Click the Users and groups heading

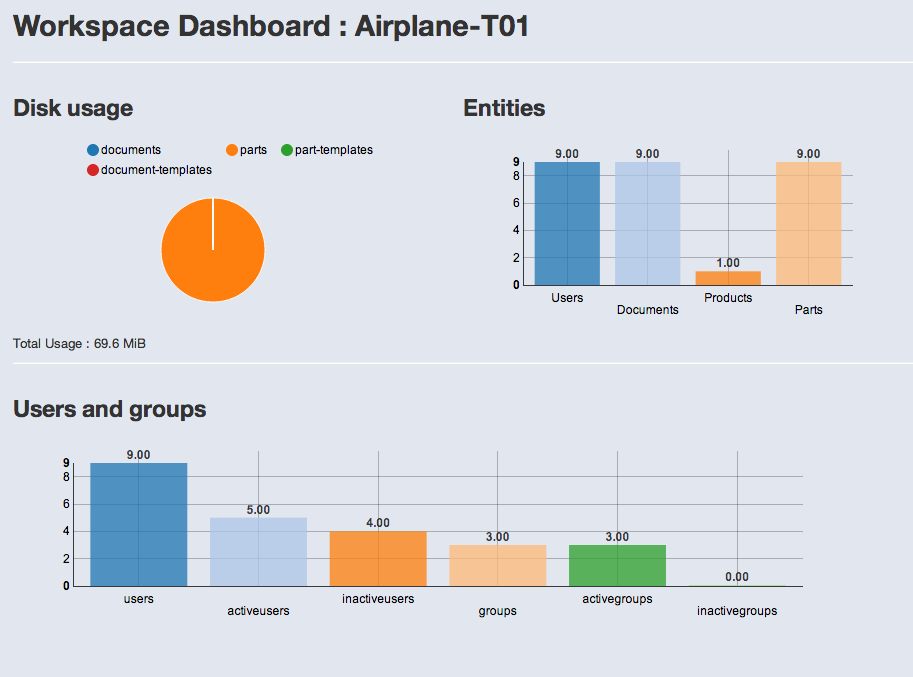click(110, 409)
